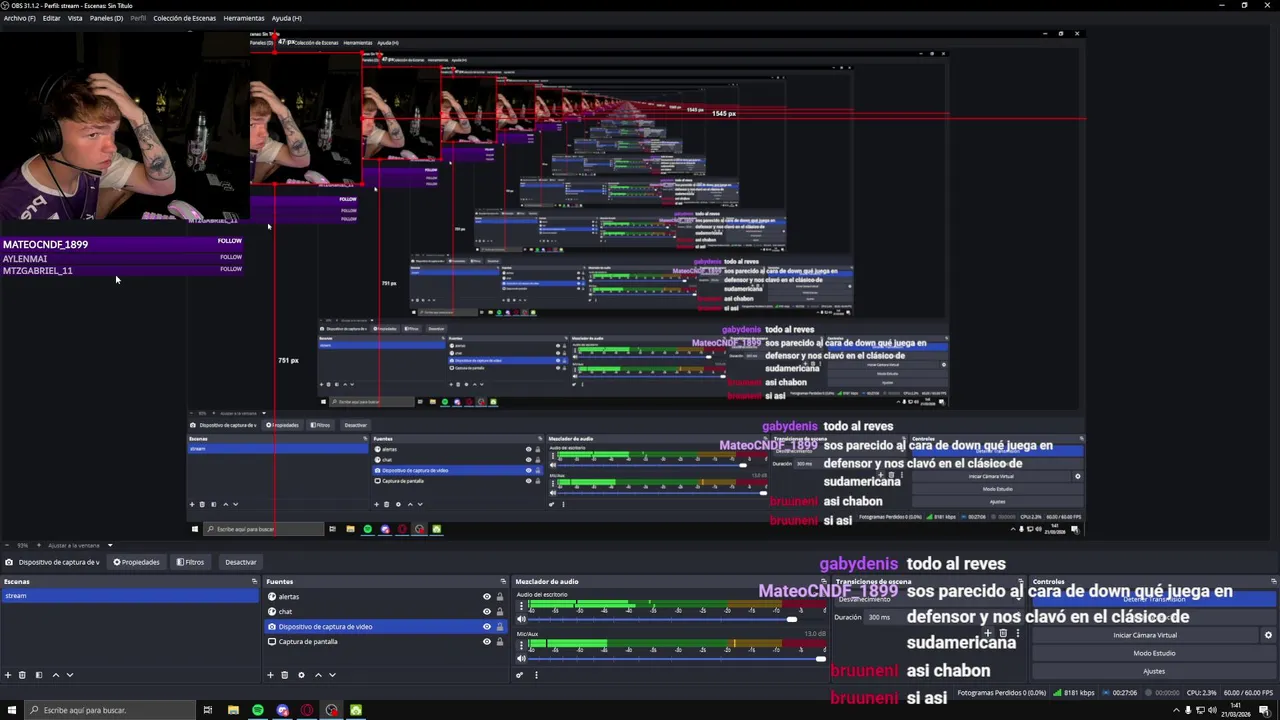Open Mic/Aux three-dot options menu

(520, 645)
